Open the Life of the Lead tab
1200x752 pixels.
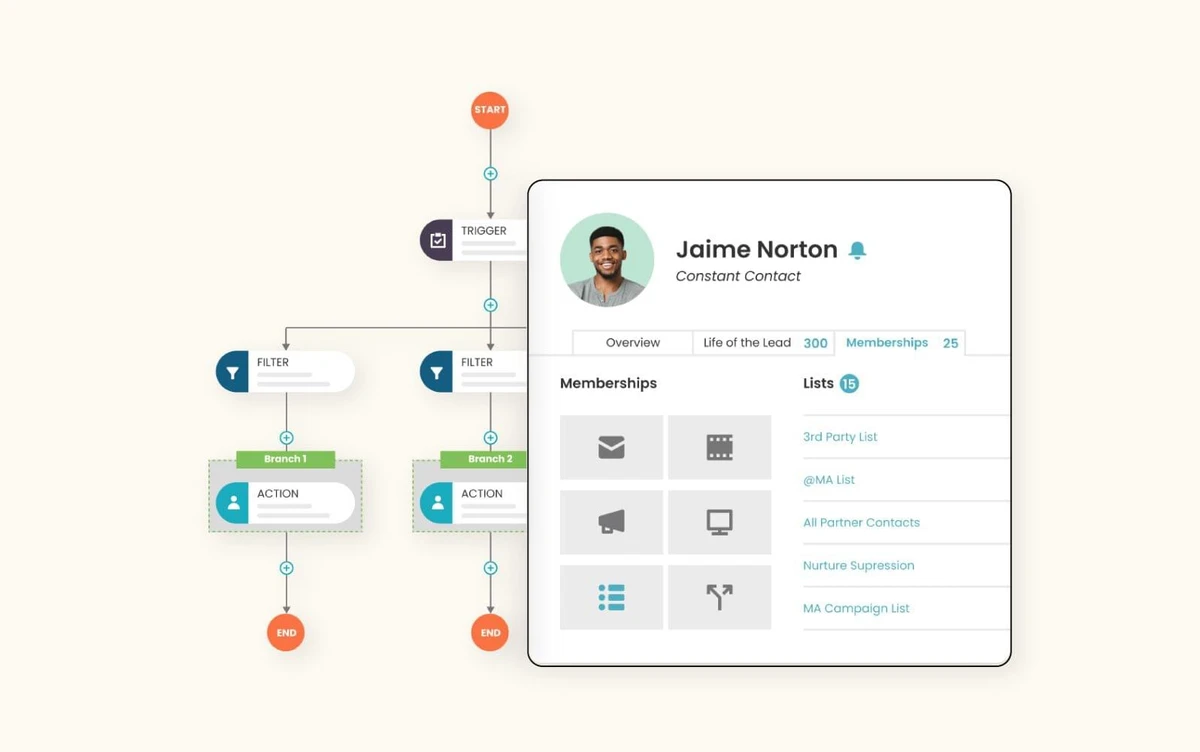(x=748, y=342)
